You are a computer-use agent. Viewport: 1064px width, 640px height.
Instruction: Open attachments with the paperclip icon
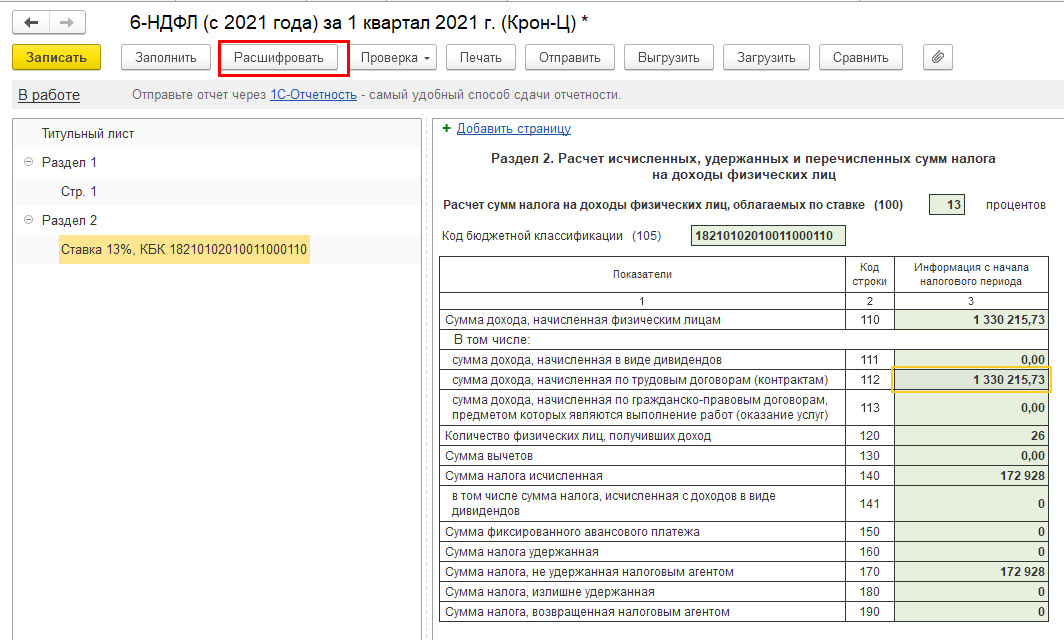(x=938, y=58)
